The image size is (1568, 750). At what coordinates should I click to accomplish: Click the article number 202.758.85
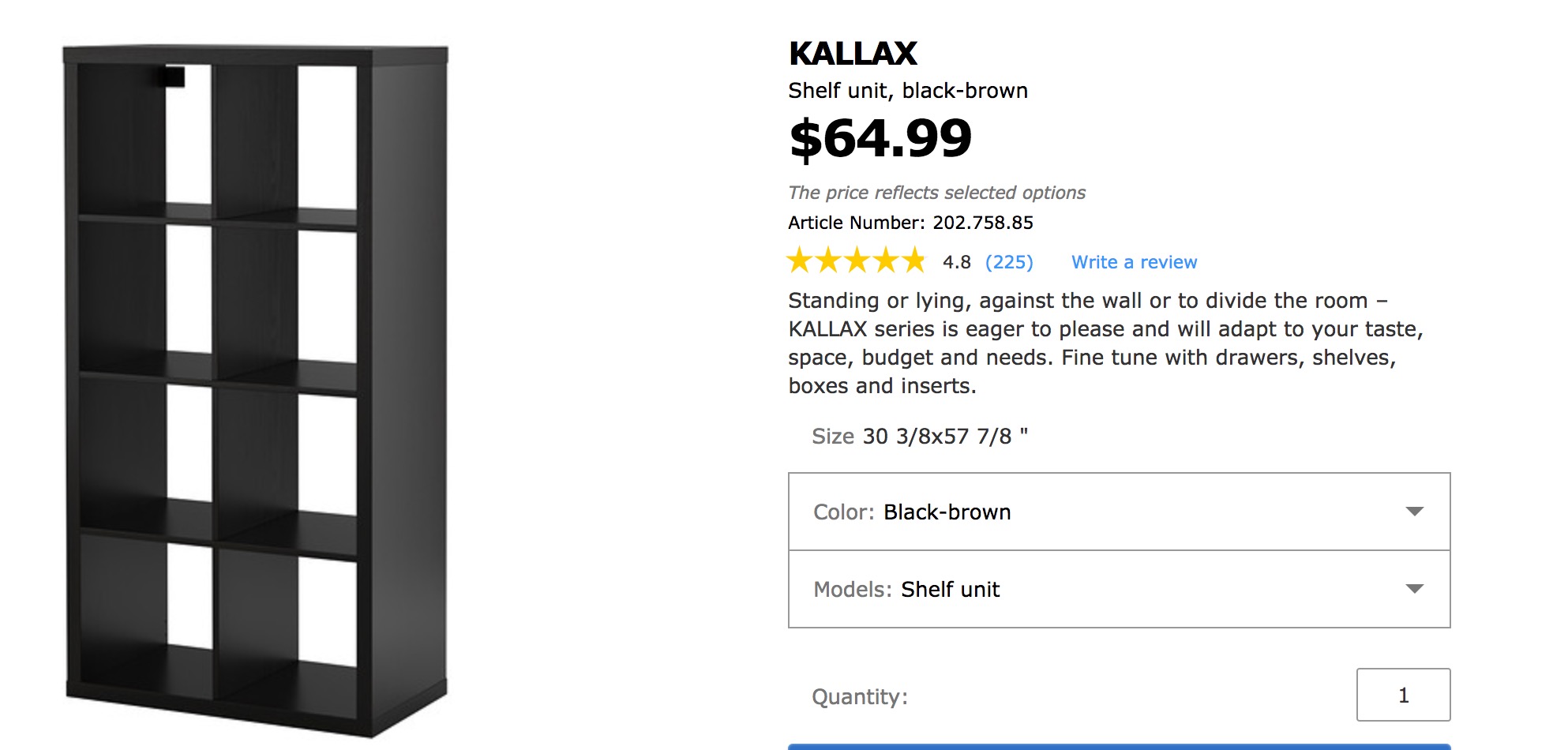coord(982,223)
